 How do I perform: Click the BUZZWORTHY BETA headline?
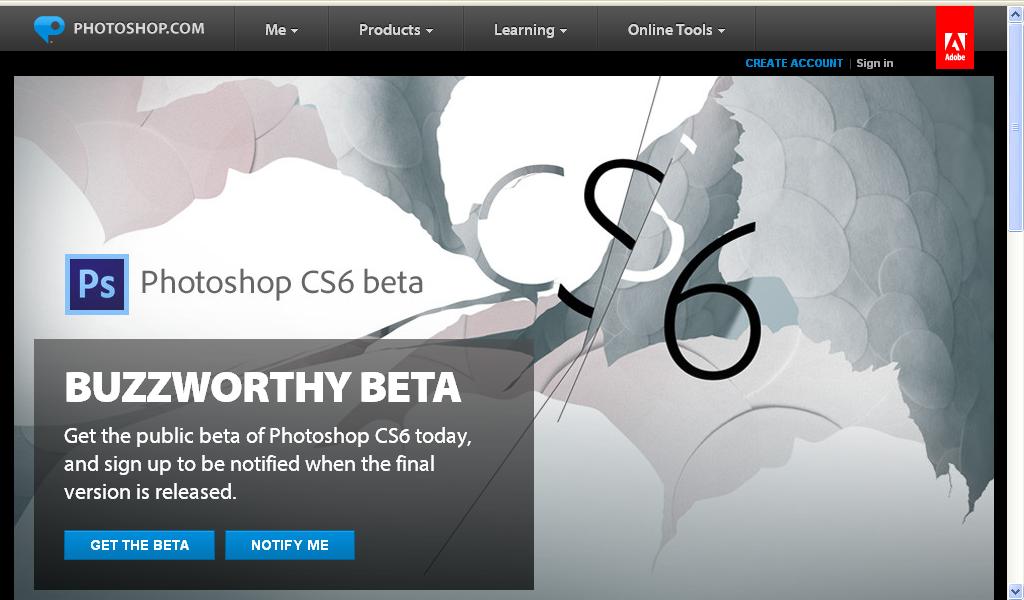pos(263,387)
